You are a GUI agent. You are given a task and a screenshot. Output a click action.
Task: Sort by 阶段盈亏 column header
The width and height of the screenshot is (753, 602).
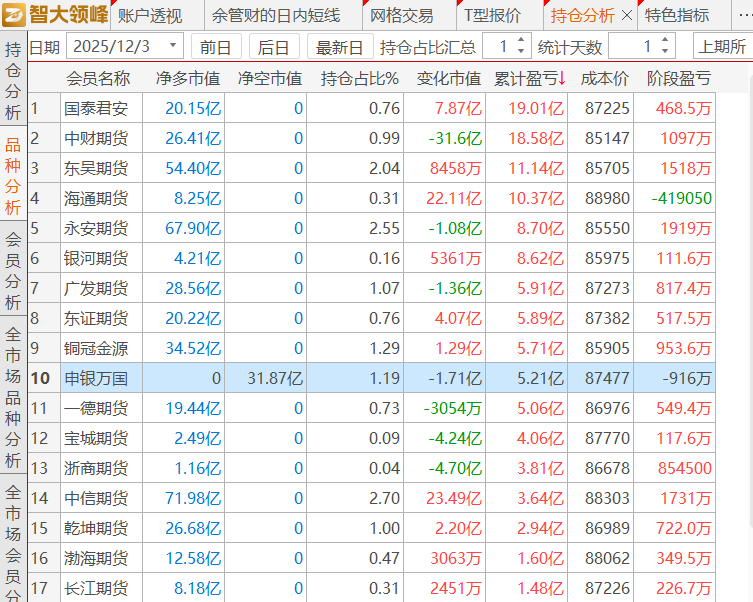[x=679, y=78]
